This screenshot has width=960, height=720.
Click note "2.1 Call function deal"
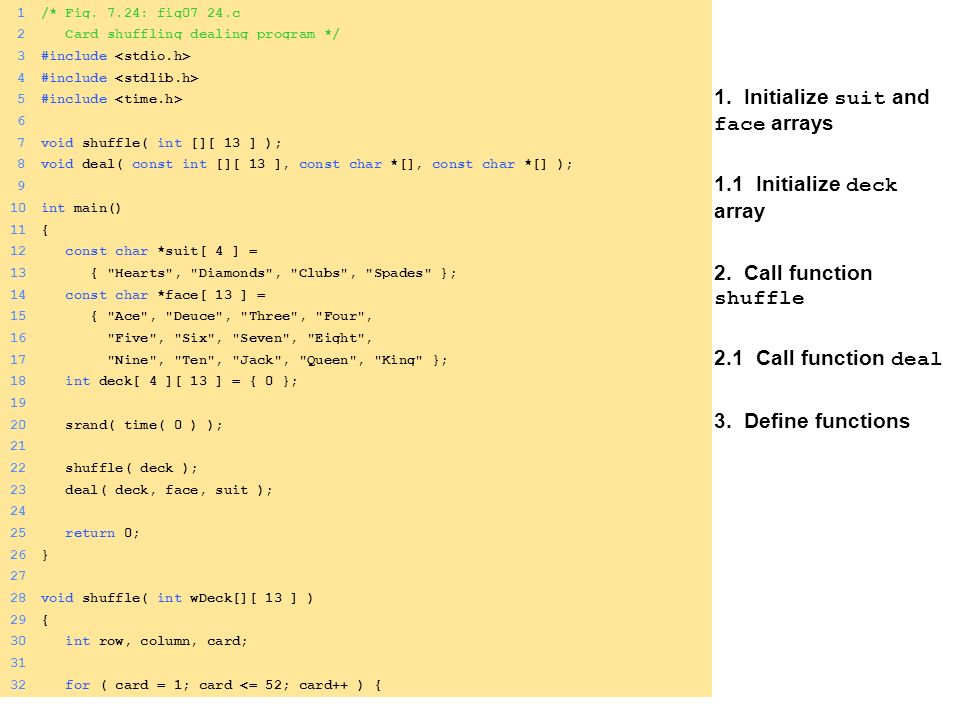pos(827,358)
